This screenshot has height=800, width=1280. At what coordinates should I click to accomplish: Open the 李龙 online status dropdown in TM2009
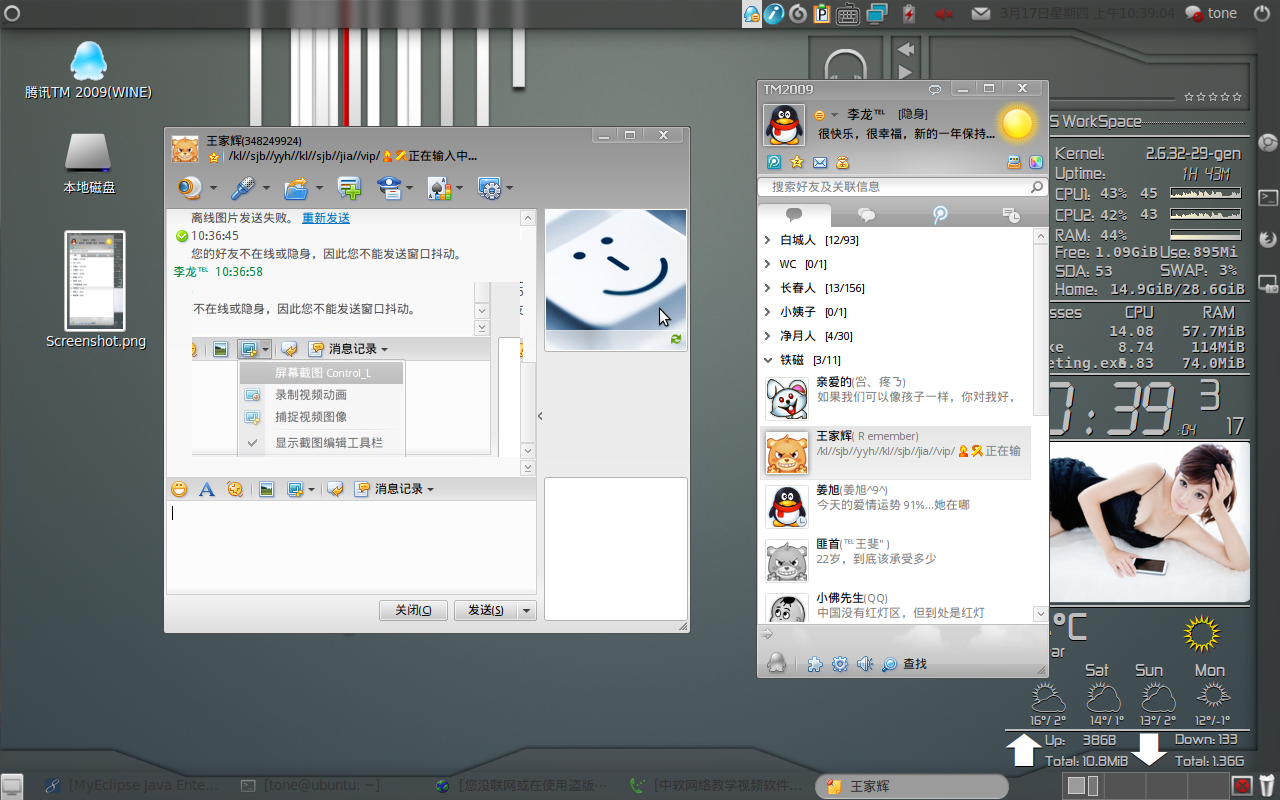(x=826, y=115)
